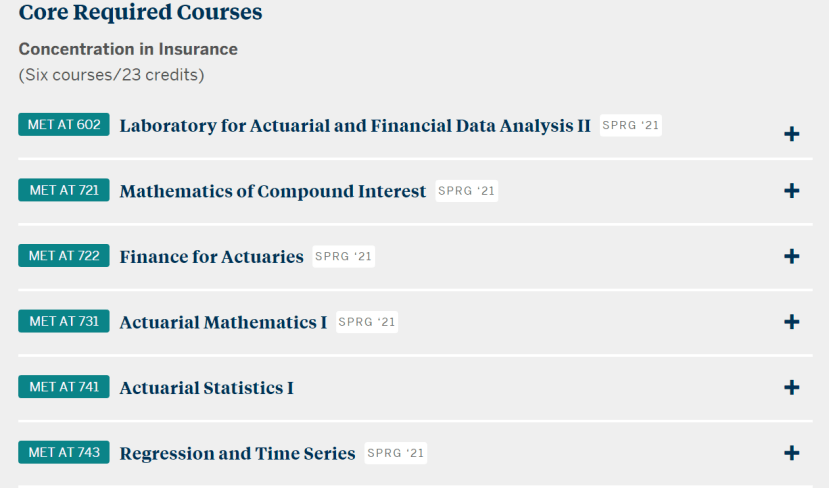Click the SPRG '21 tag beside Regression and Time Series
The height and width of the screenshot is (489, 830).
click(x=396, y=453)
